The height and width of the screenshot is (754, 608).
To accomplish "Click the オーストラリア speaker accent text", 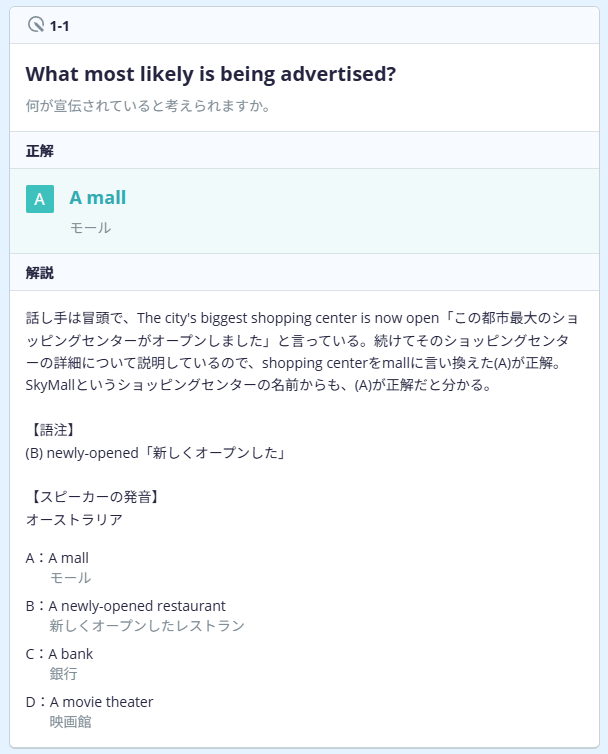I will 74,519.
